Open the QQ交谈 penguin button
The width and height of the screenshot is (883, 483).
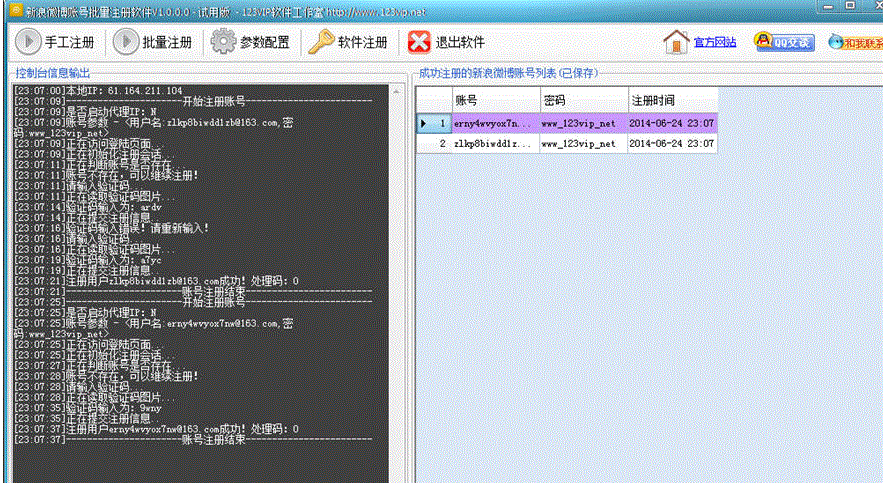(x=784, y=42)
